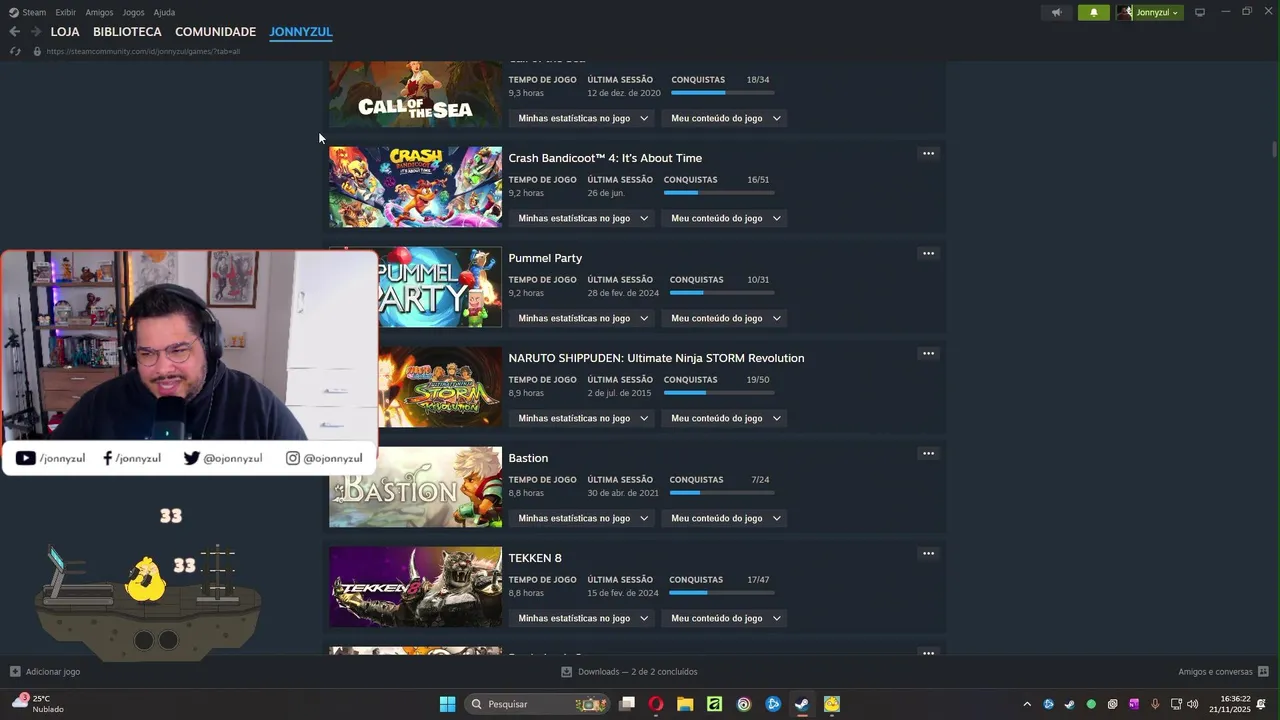Open the Pummel Party title link

click(x=545, y=258)
